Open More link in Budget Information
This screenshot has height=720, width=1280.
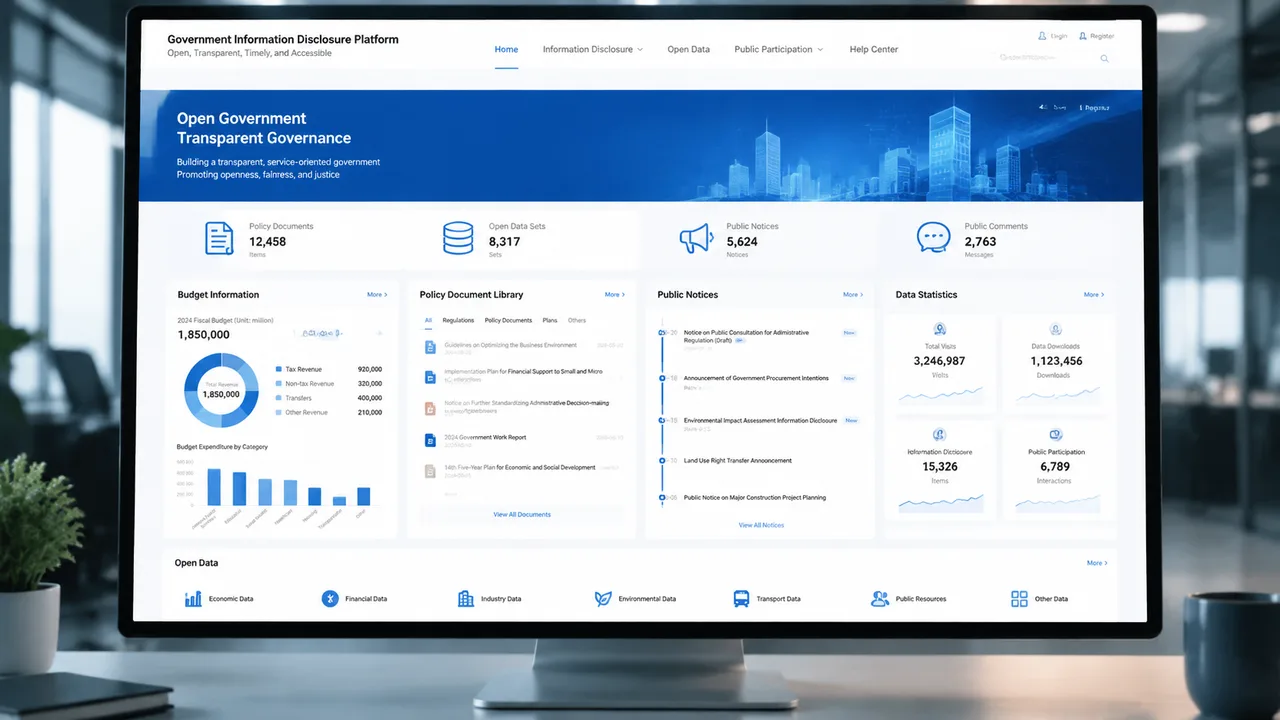click(x=376, y=295)
